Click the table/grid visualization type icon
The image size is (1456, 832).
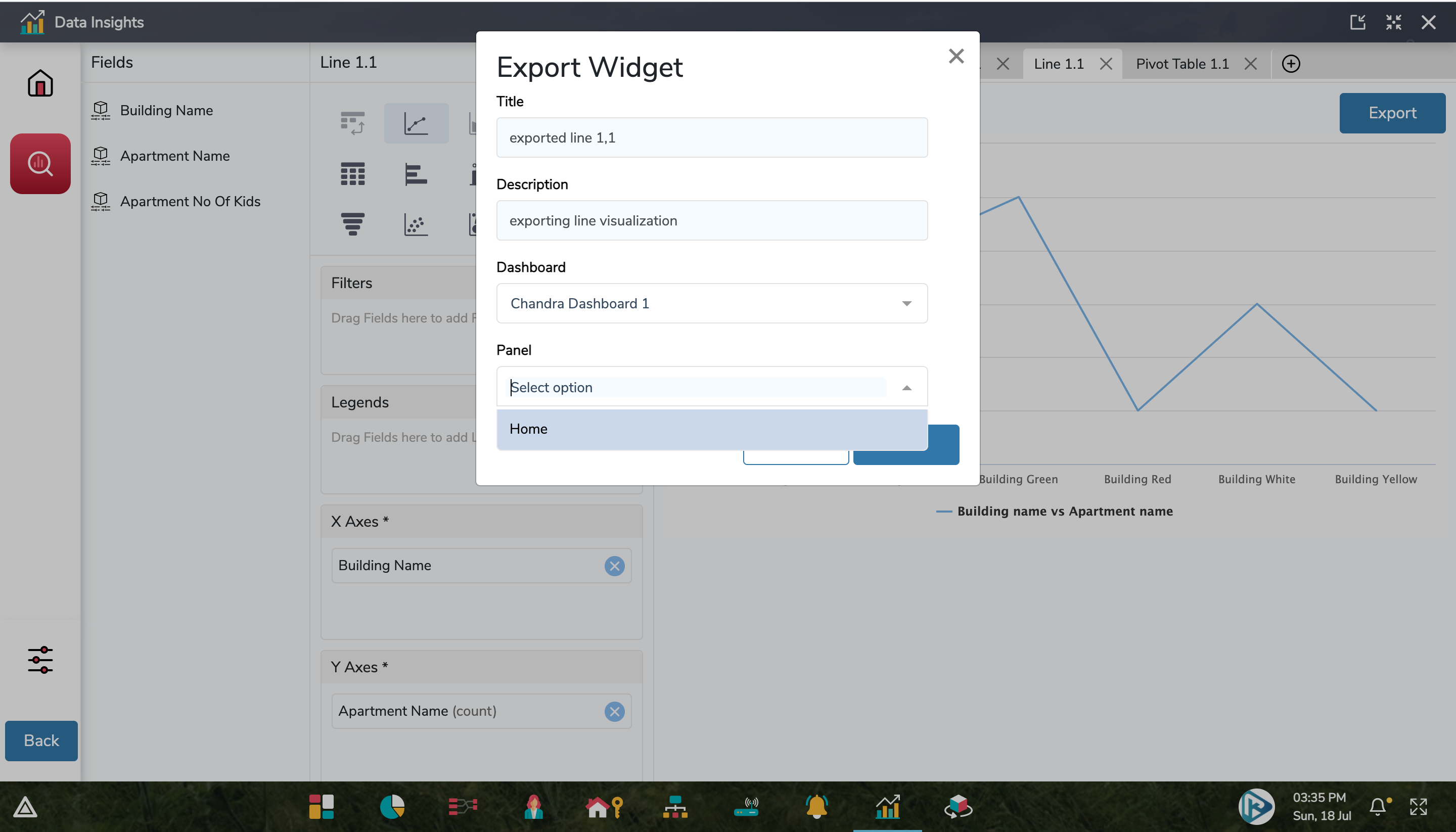[352, 173]
